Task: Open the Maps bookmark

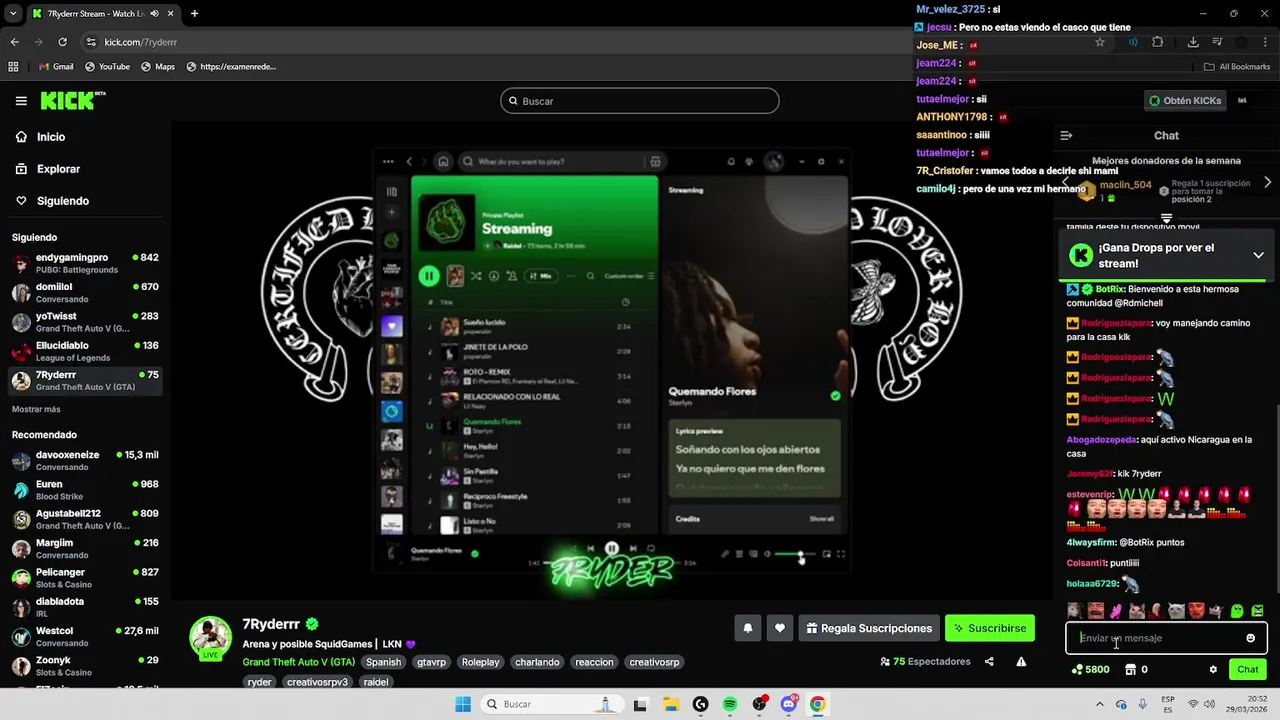Action: click(x=158, y=67)
